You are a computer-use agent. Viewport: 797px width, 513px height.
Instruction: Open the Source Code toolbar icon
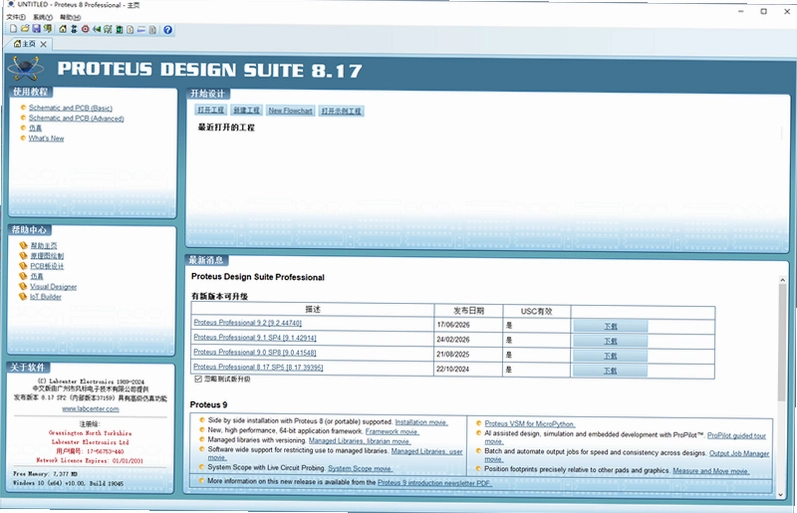pos(141,29)
